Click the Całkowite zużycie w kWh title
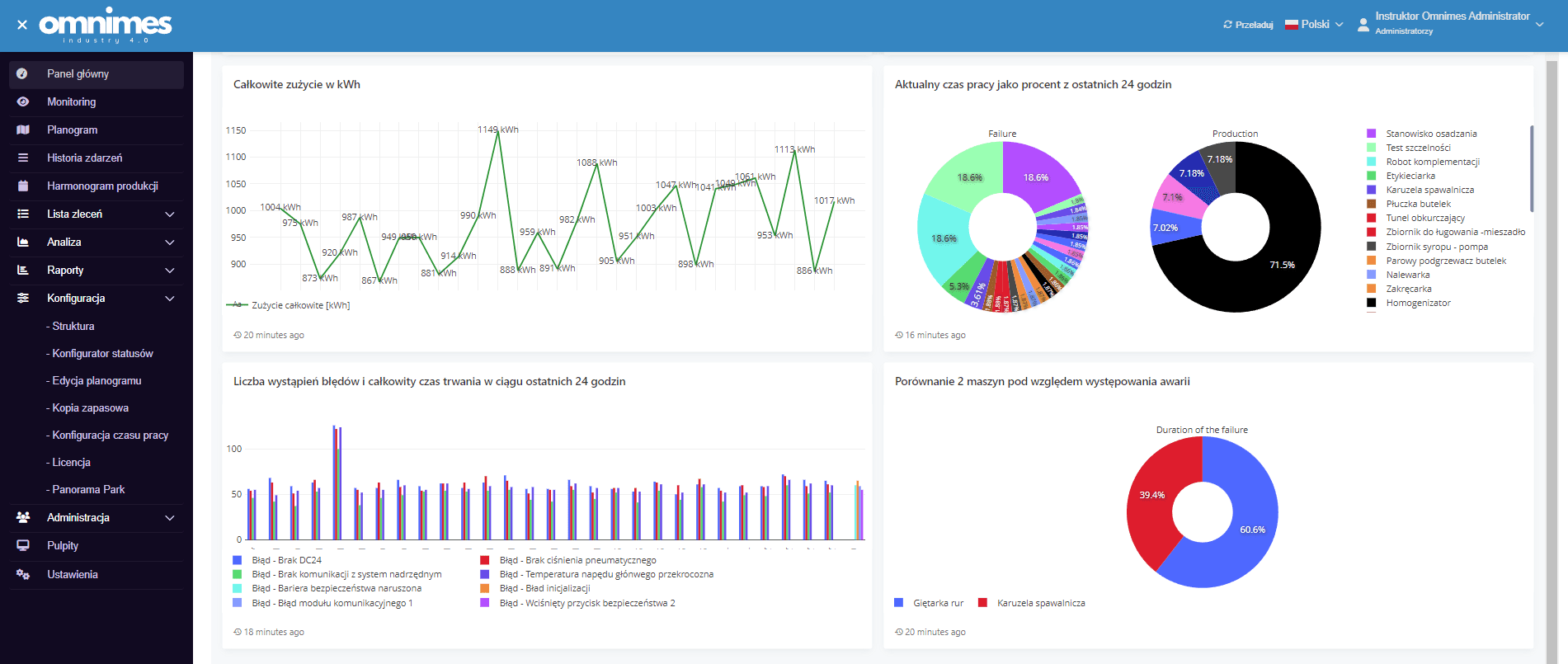 point(297,84)
